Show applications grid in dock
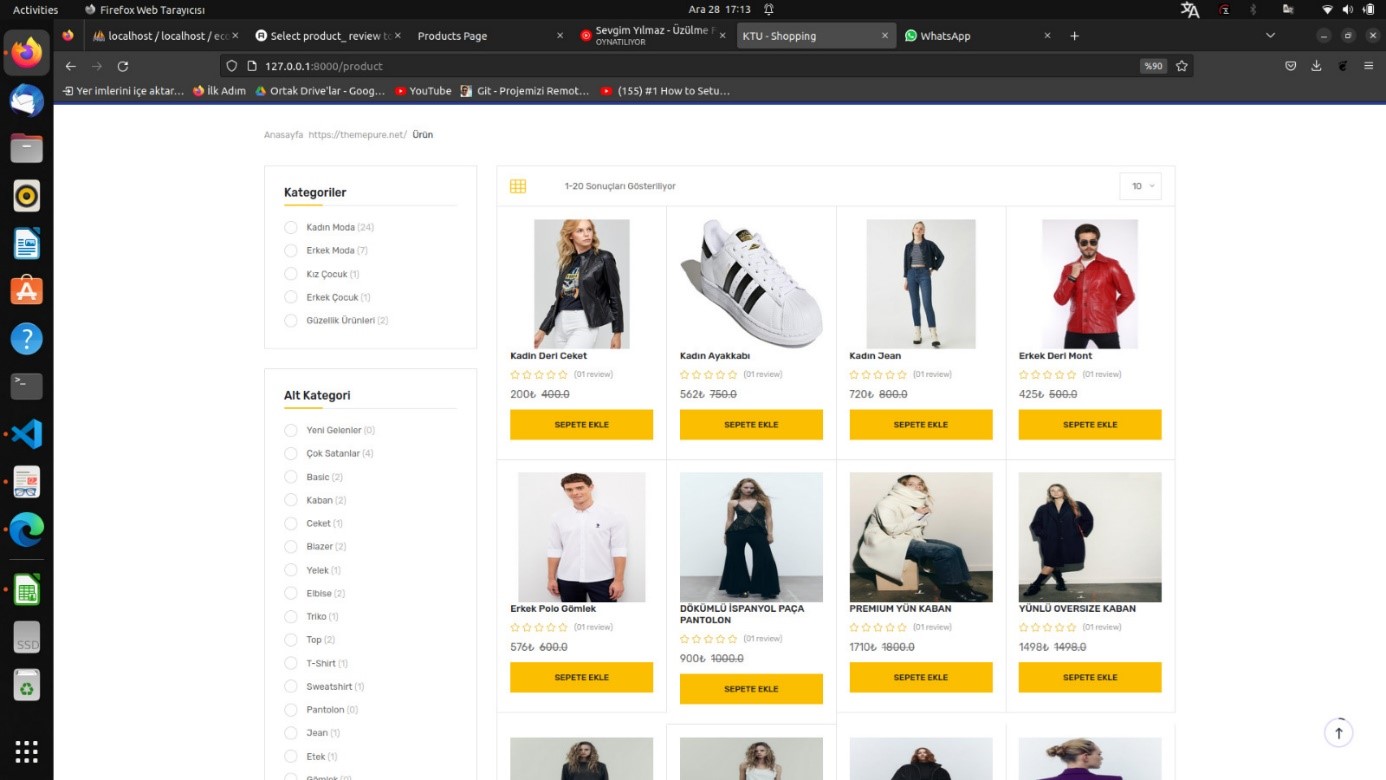Screen dimensions: 1386x780 coord(27,751)
